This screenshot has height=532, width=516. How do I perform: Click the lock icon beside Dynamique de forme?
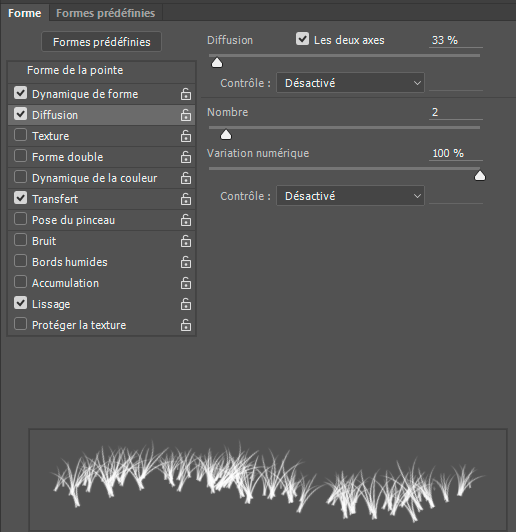(x=186, y=94)
